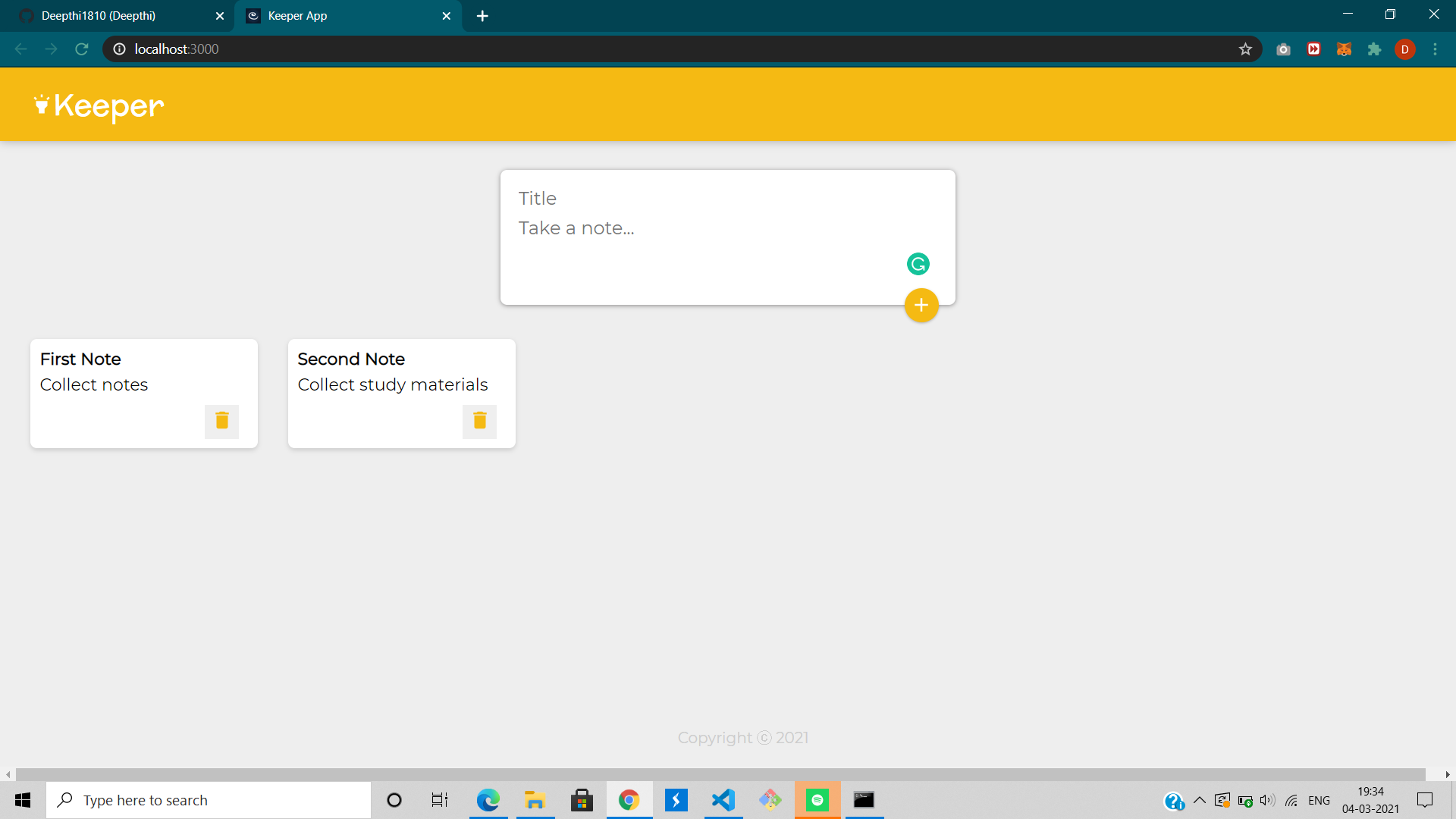Viewport: 1456px width, 819px height.
Task: Open Chrome three-dot menu
Action: (x=1435, y=49)
